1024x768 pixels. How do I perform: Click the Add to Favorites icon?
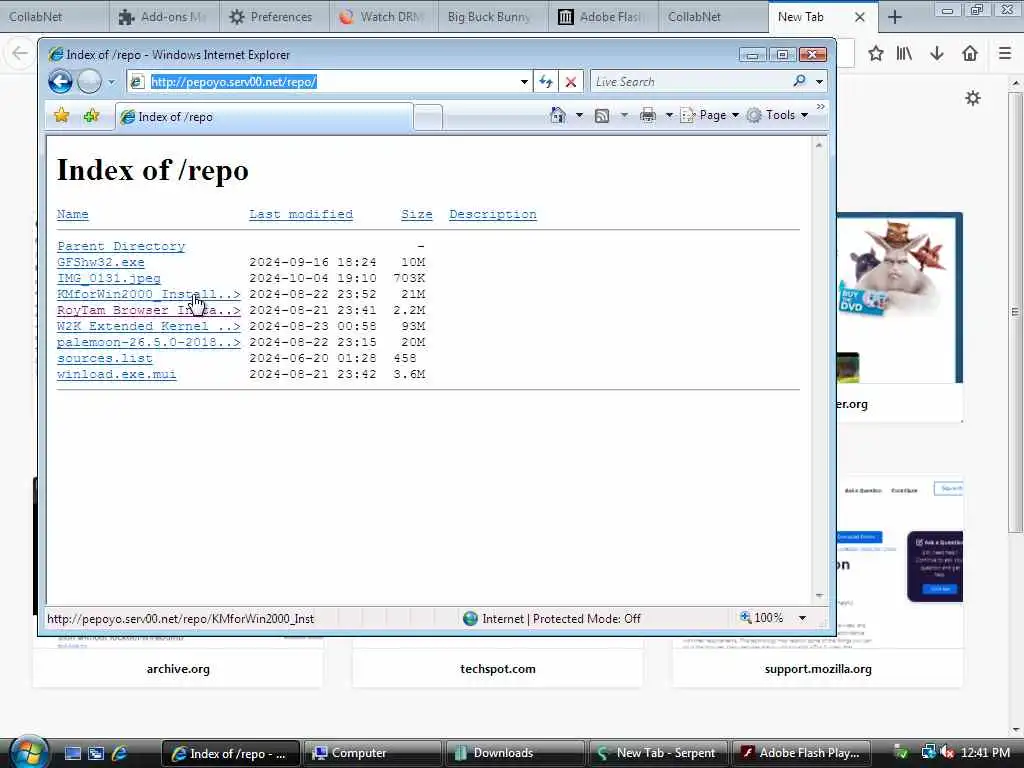[91, 116]
